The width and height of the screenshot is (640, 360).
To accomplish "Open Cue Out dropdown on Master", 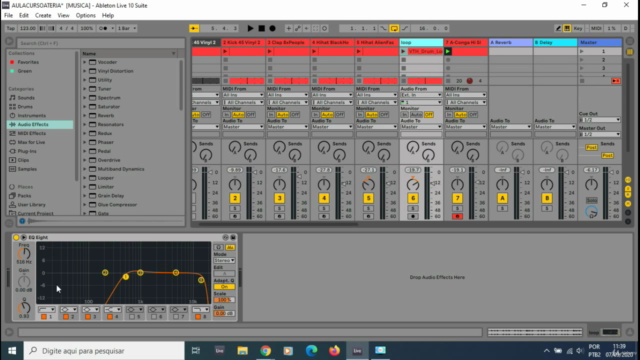I will point(599,120).
